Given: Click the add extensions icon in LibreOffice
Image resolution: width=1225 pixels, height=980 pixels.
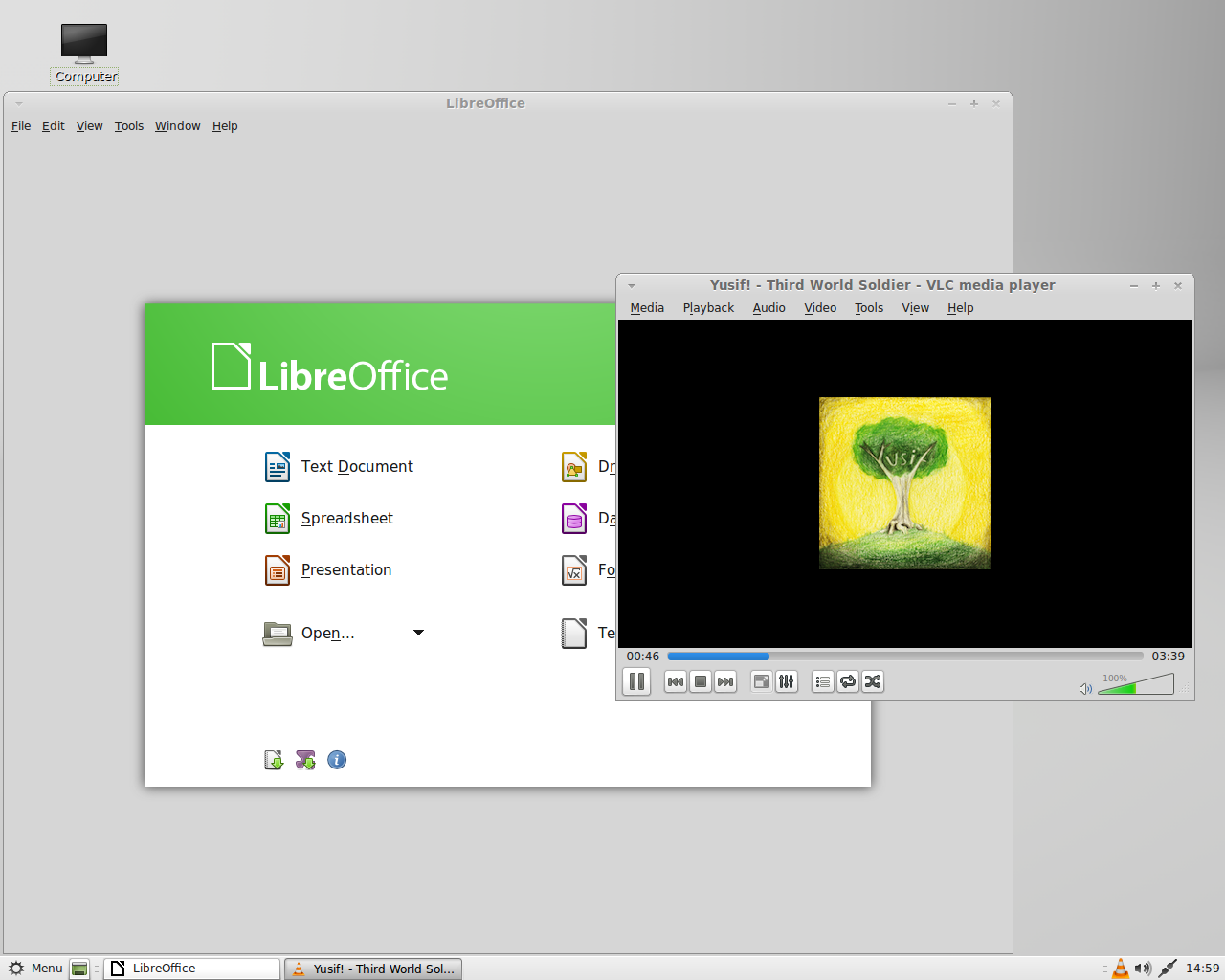Looking at the screenshot, I should (x=305, y=760).
